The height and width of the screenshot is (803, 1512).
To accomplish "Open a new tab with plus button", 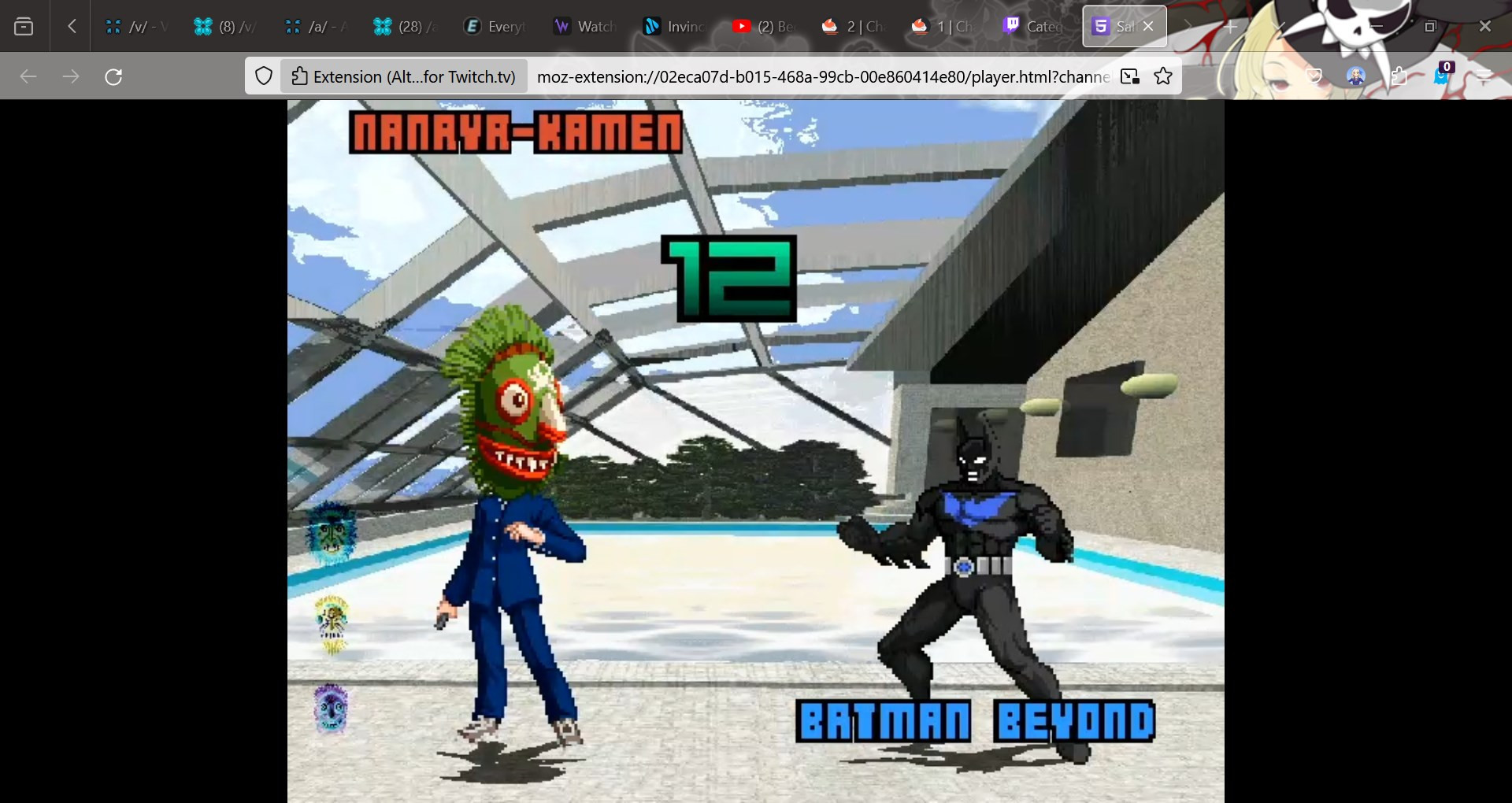I will pos(1231,26).
